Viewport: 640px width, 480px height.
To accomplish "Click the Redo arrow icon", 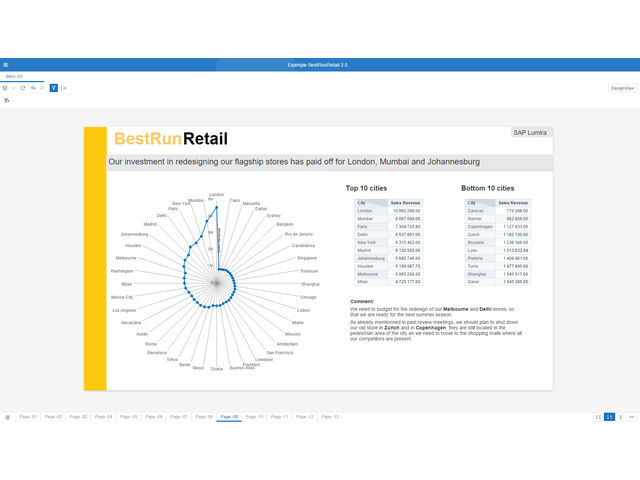I will tap(42, 88).
